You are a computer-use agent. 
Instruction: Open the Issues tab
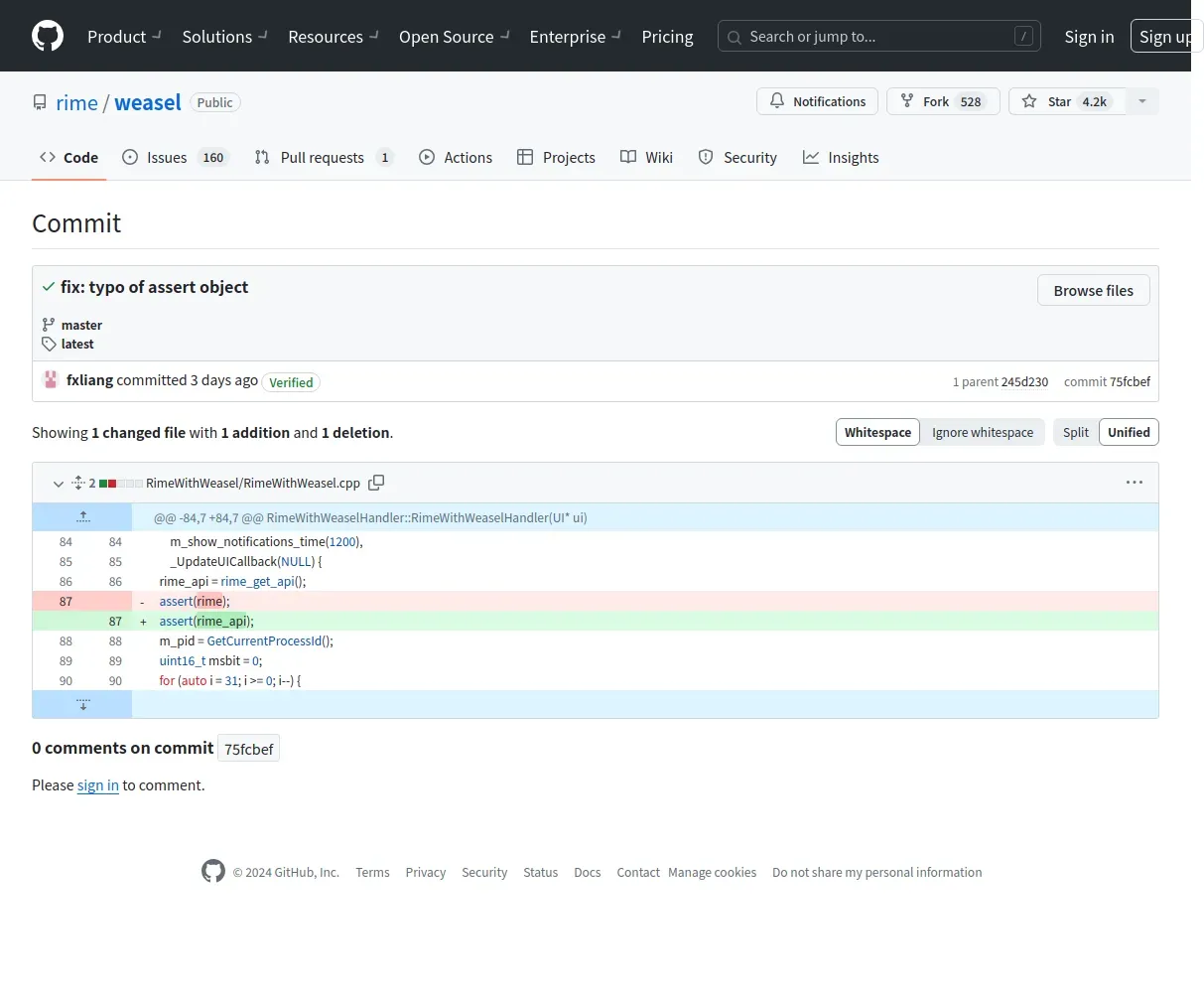point(176,157)
